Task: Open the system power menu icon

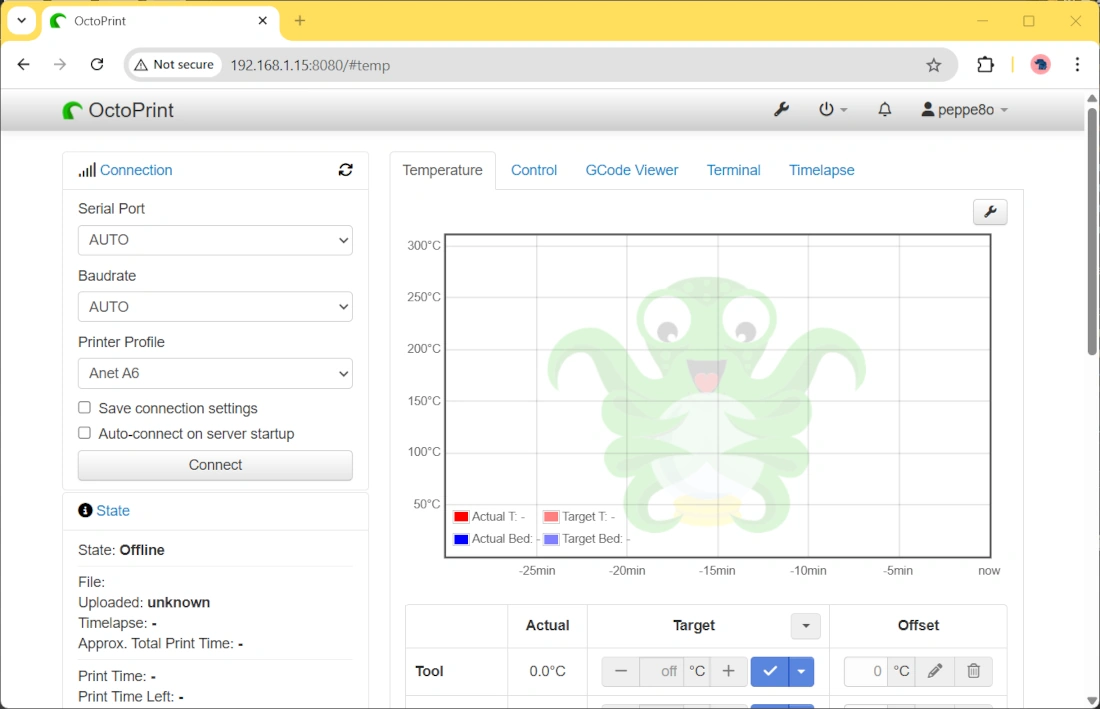Action: [x=832, y=109]
